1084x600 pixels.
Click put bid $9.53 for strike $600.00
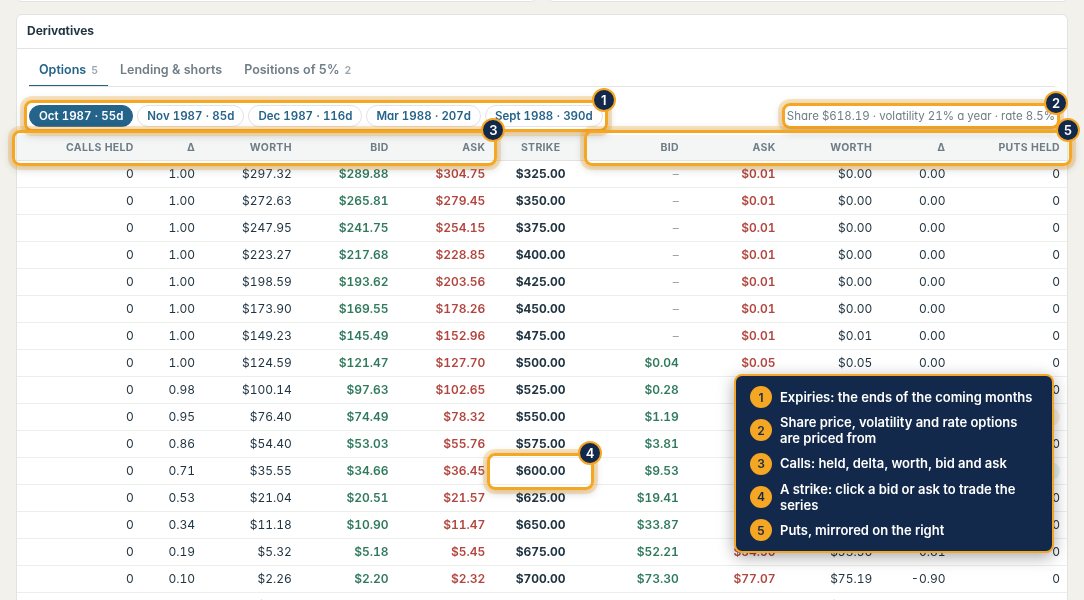(662, 470)
